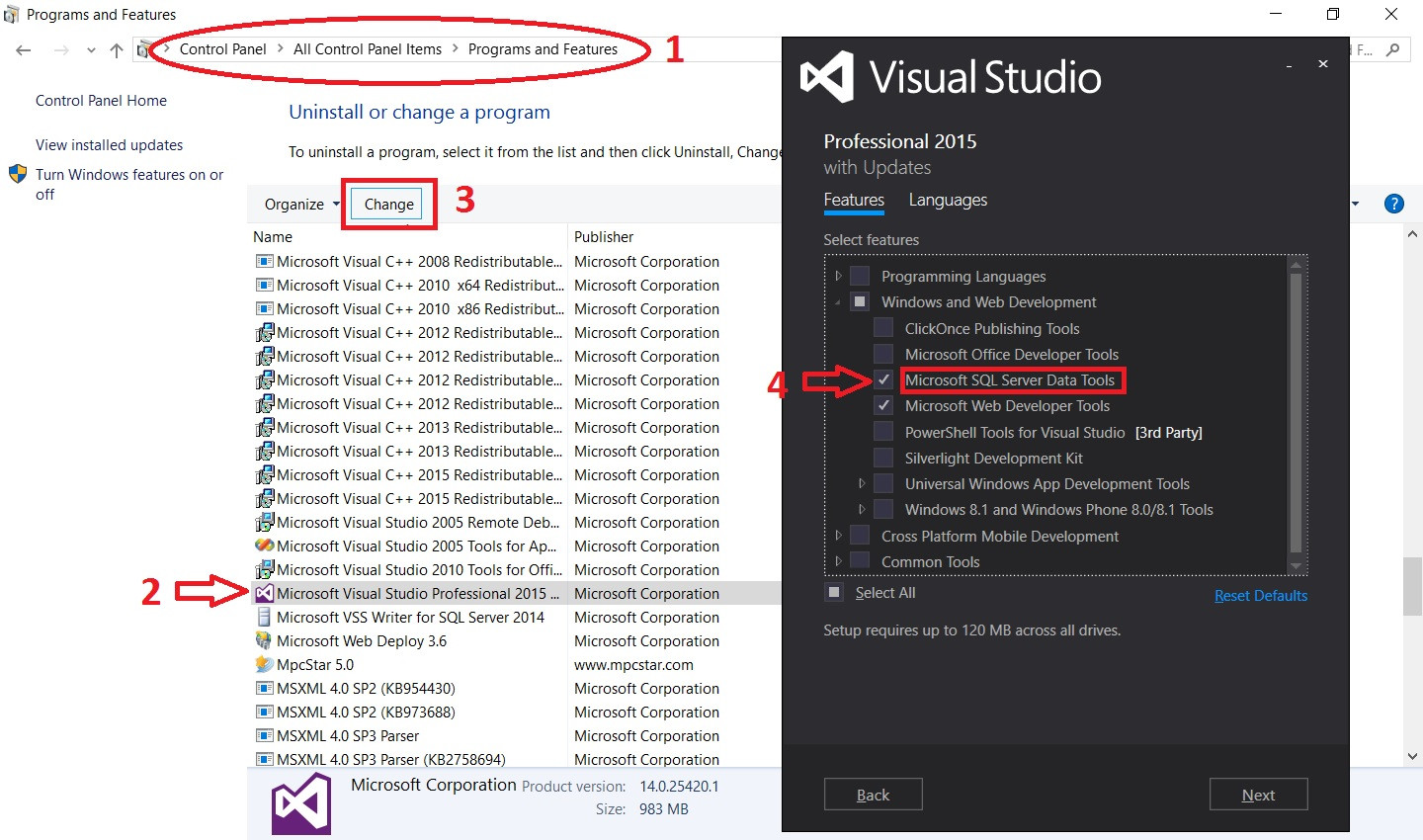
Task: Click the MSXML 4.0 SP3 Parser icon
Action: 264,735
